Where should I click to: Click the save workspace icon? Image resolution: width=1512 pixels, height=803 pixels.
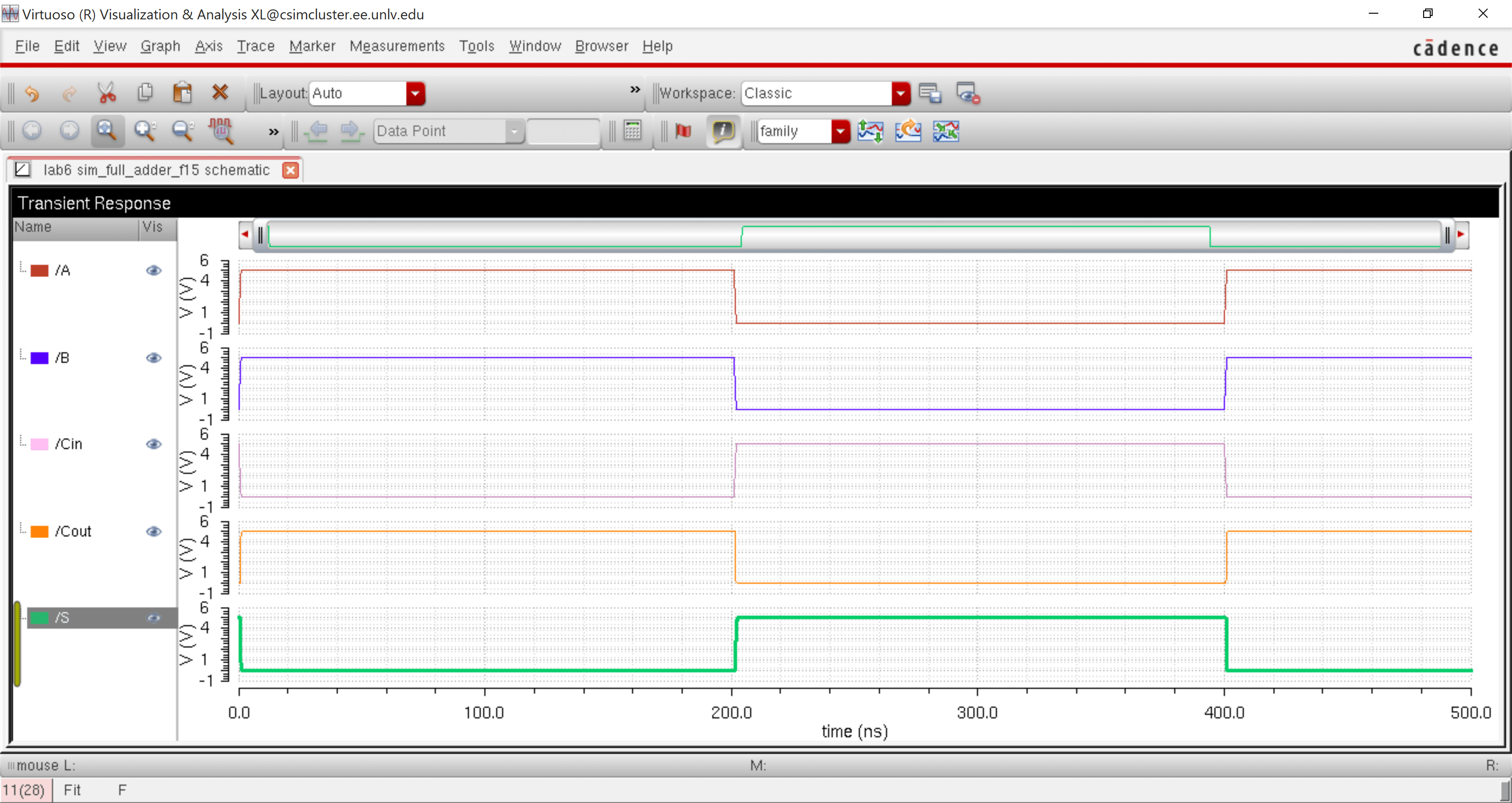(930, 94)
